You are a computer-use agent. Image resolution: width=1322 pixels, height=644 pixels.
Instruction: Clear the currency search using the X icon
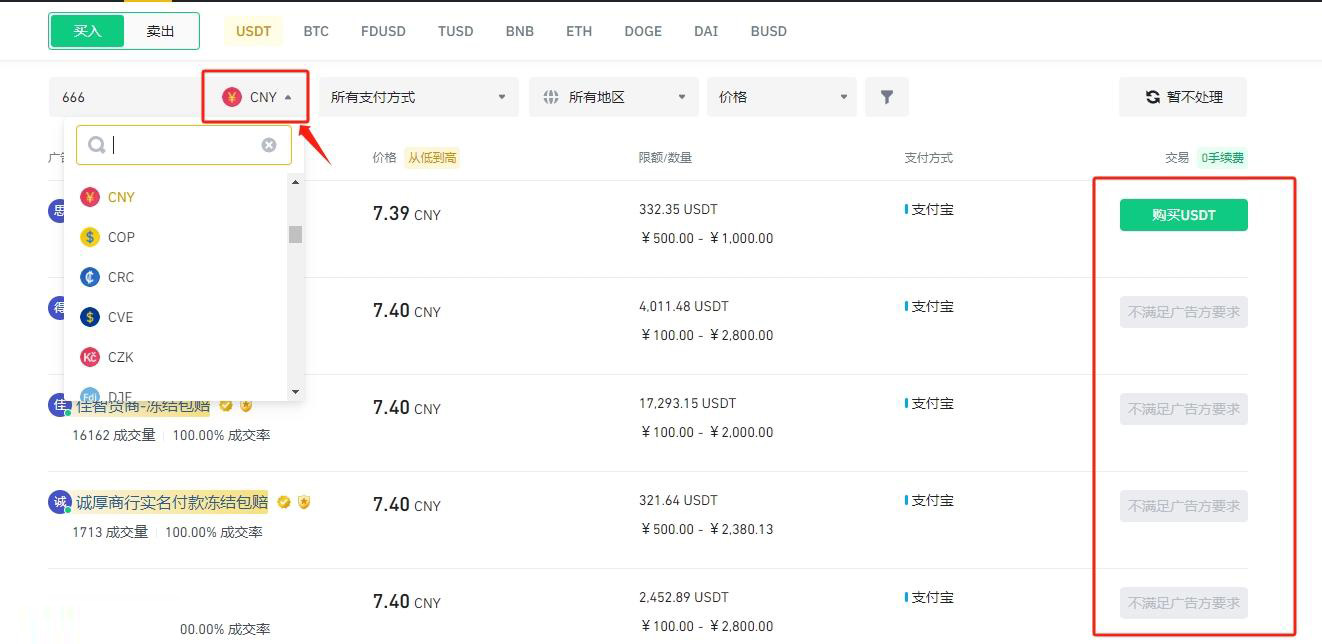click(x=268, y=144)
